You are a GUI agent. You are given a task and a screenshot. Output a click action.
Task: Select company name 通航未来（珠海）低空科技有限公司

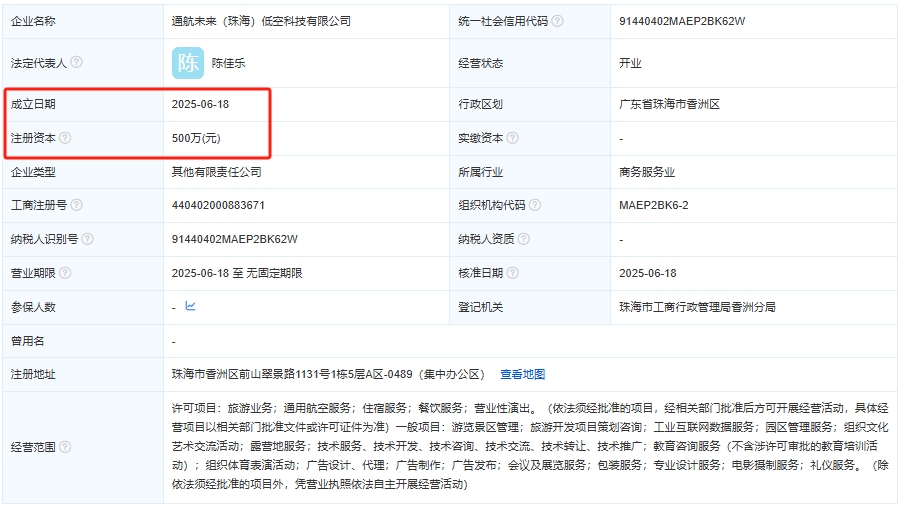[x=261, y=21]
